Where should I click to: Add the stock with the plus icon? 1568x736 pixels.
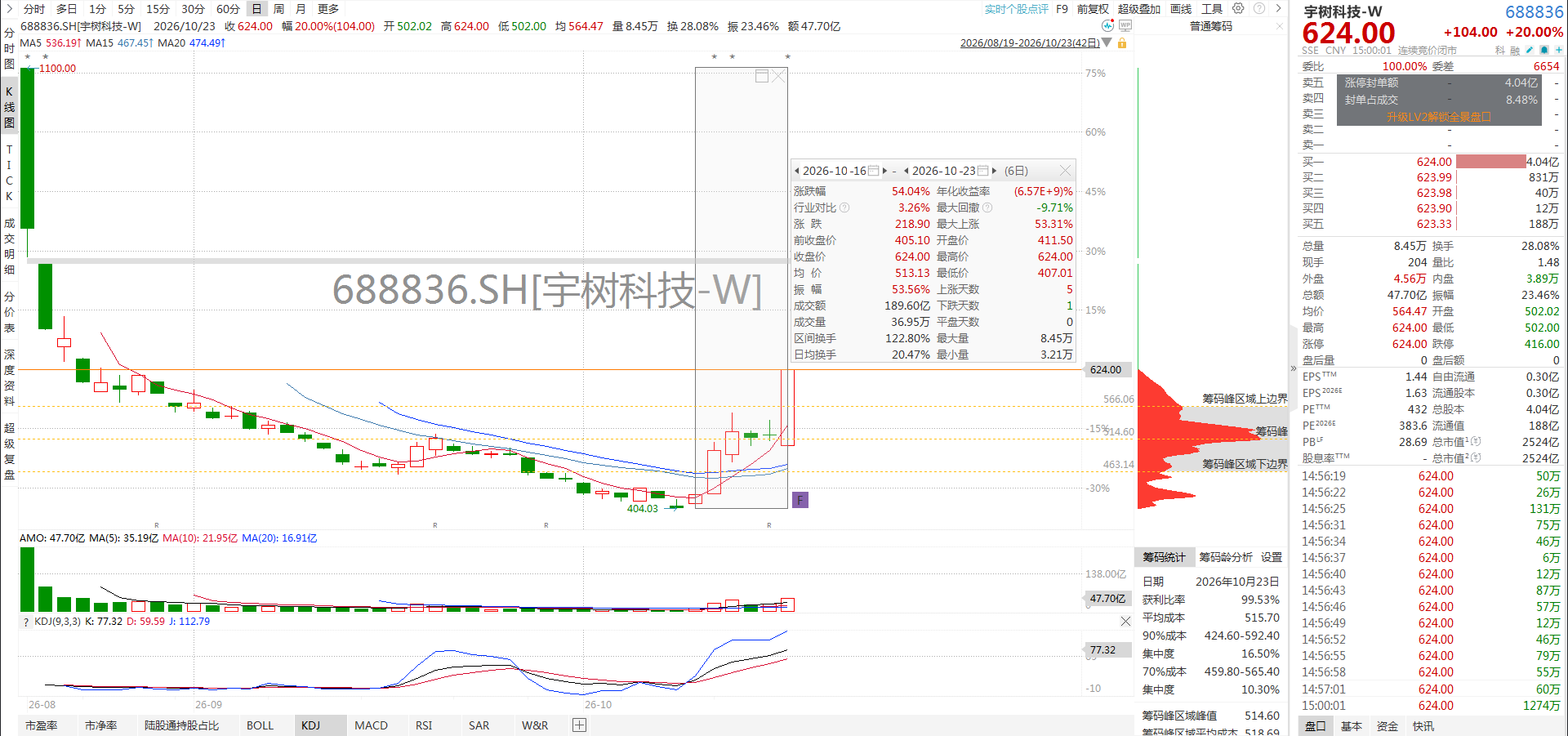coord(1558,50)
